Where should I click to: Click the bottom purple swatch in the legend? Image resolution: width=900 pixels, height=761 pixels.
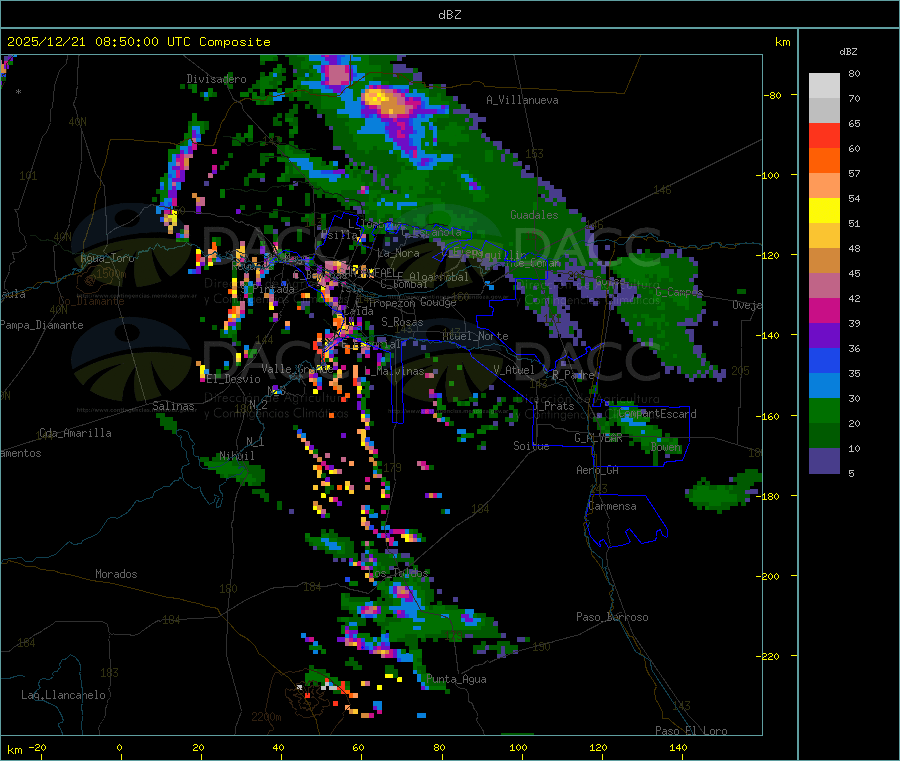coord(824,460)
